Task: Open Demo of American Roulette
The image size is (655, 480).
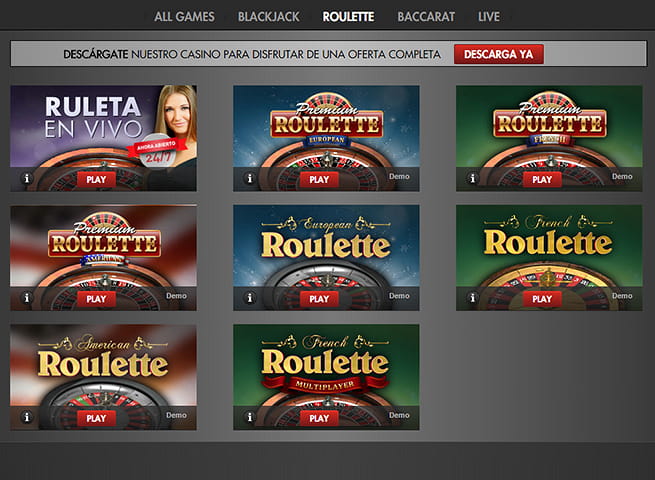Action: pos(176,415)
